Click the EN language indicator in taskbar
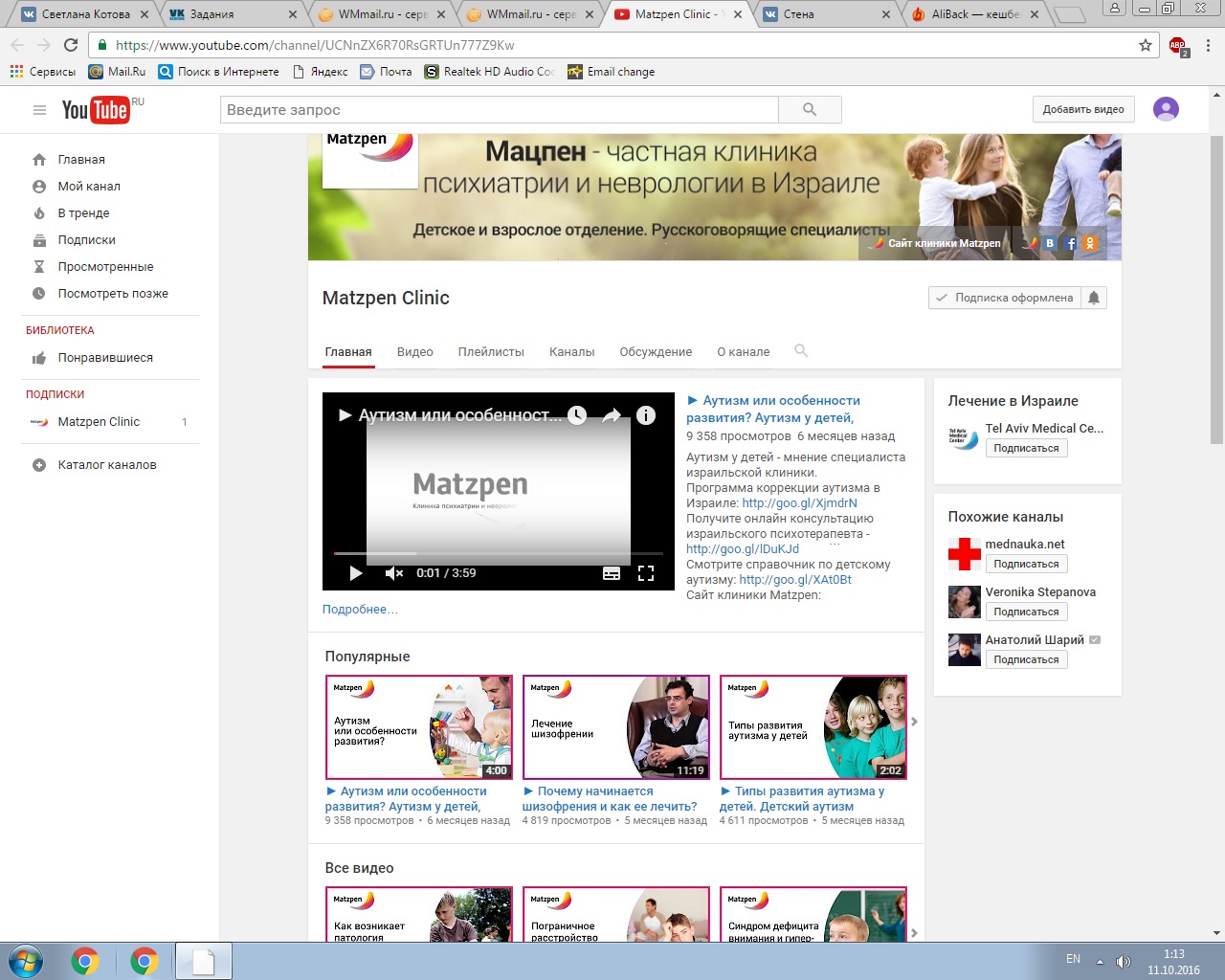 (1074, 959)
